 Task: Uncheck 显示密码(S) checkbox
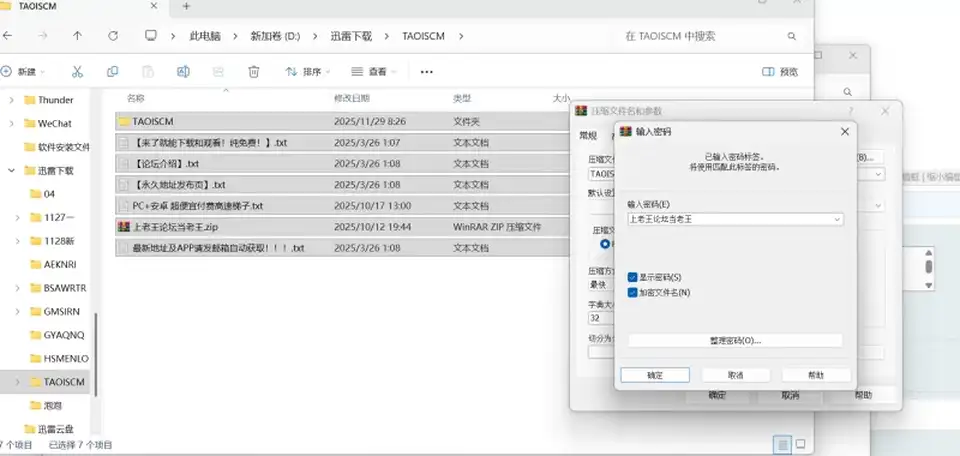click(632, 277)
